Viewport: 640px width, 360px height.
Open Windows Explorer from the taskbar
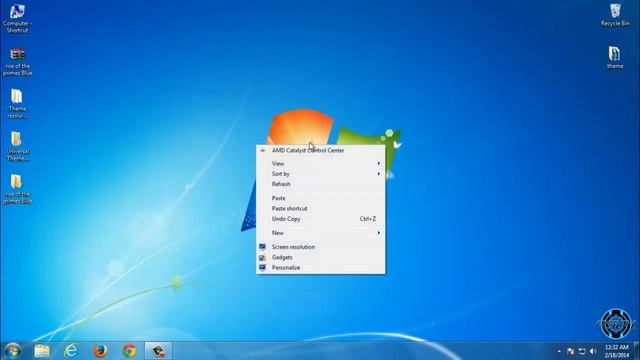[x=42, y=351]
